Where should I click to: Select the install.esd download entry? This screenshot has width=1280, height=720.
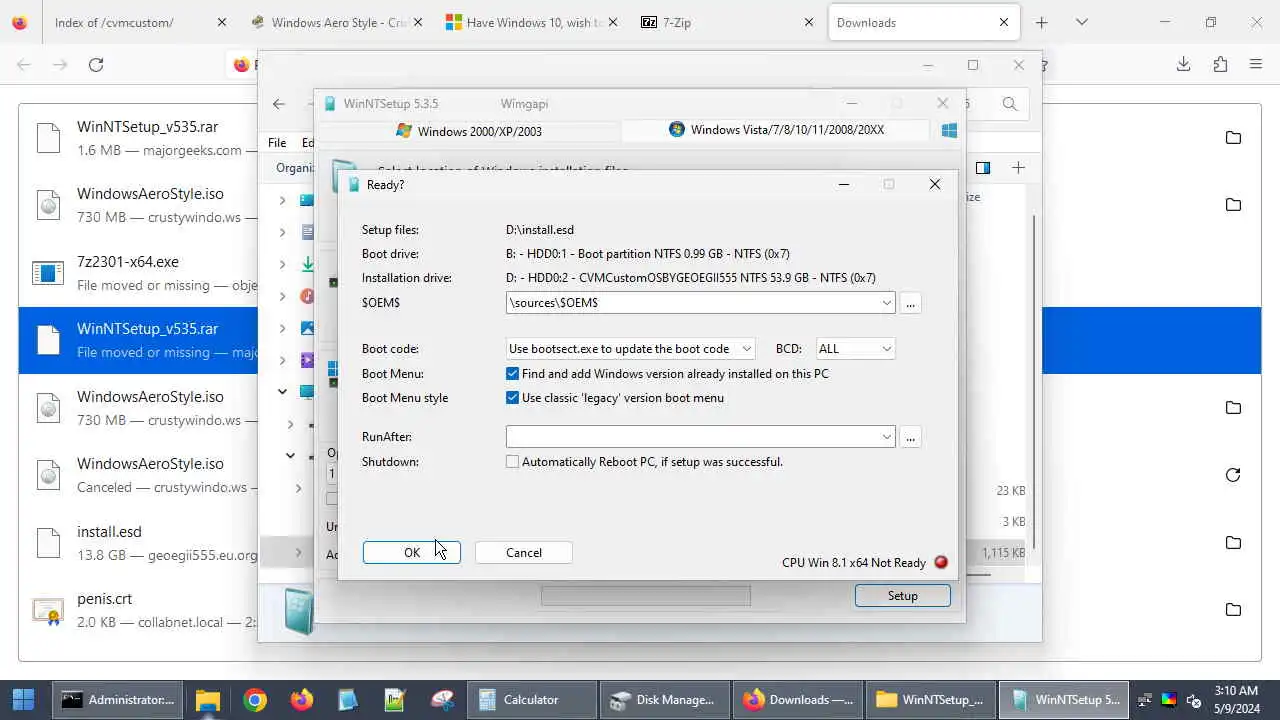coord(640,542)
